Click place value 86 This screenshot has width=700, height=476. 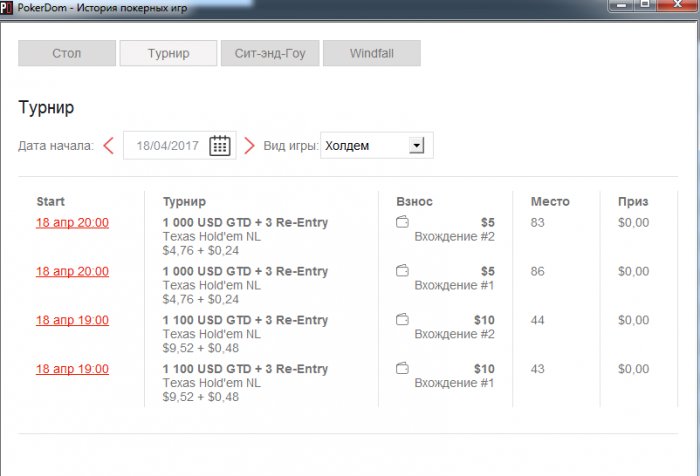point(538,271)
